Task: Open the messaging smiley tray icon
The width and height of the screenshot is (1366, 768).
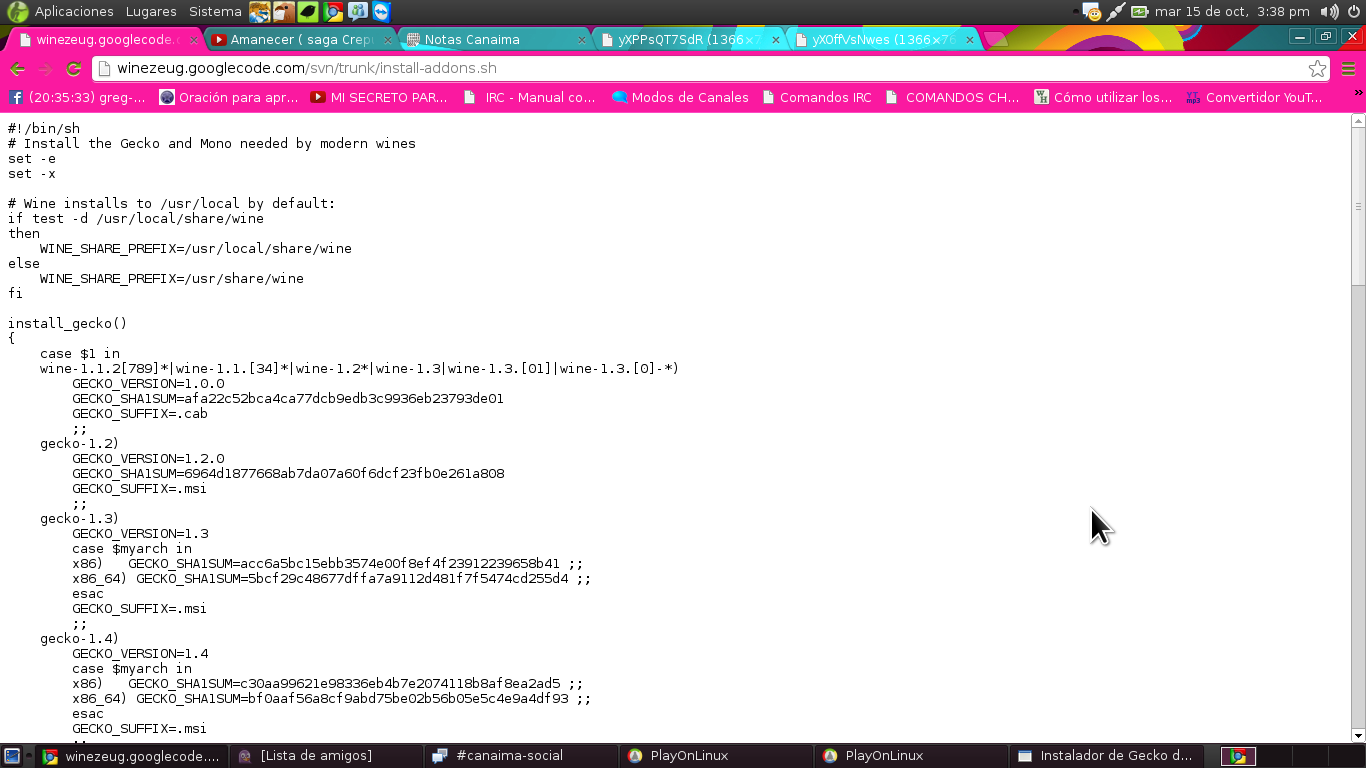Action: point(1091,12)
